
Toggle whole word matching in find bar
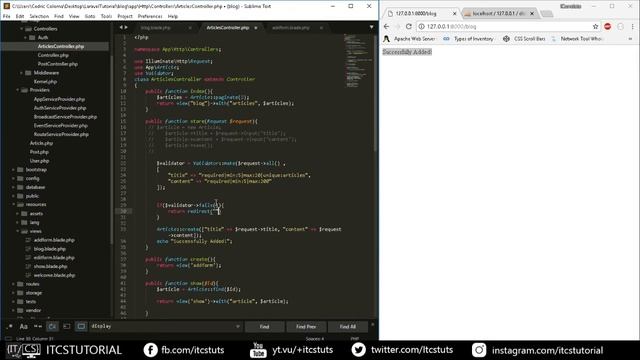click(x=38, y=327)
